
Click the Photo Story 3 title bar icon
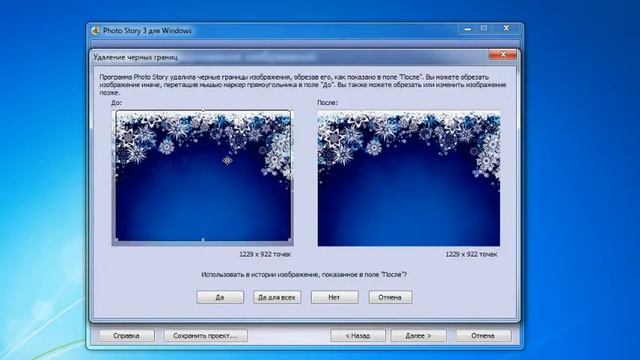coord(96,31)
